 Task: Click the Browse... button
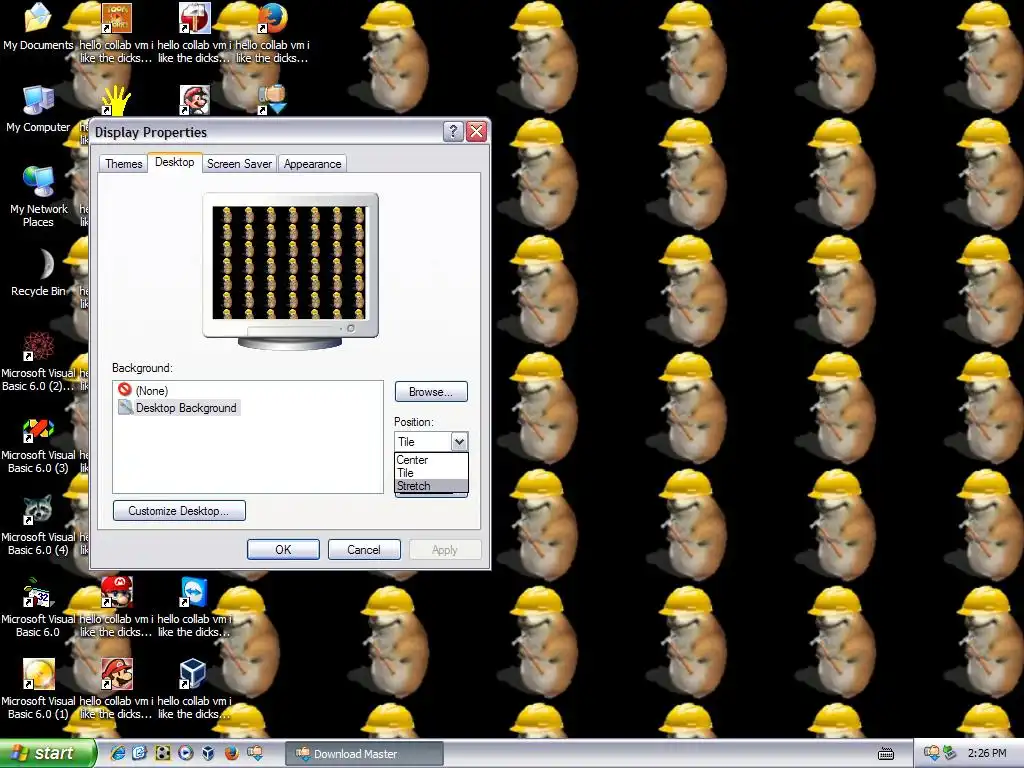click(x=431, y=392)
